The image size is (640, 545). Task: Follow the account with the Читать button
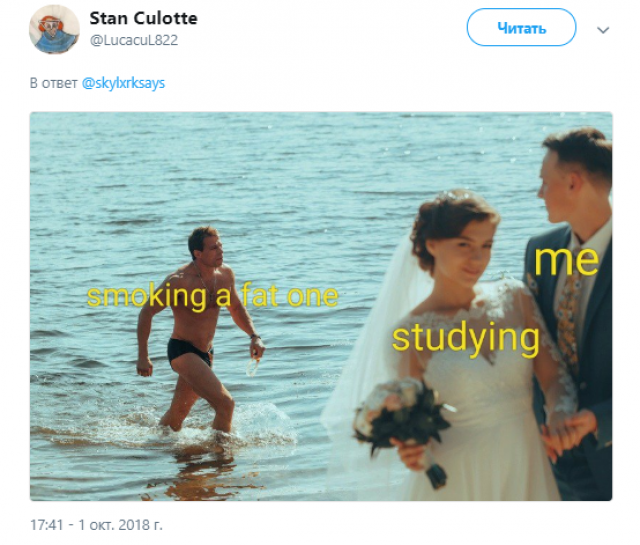point(521,28)
